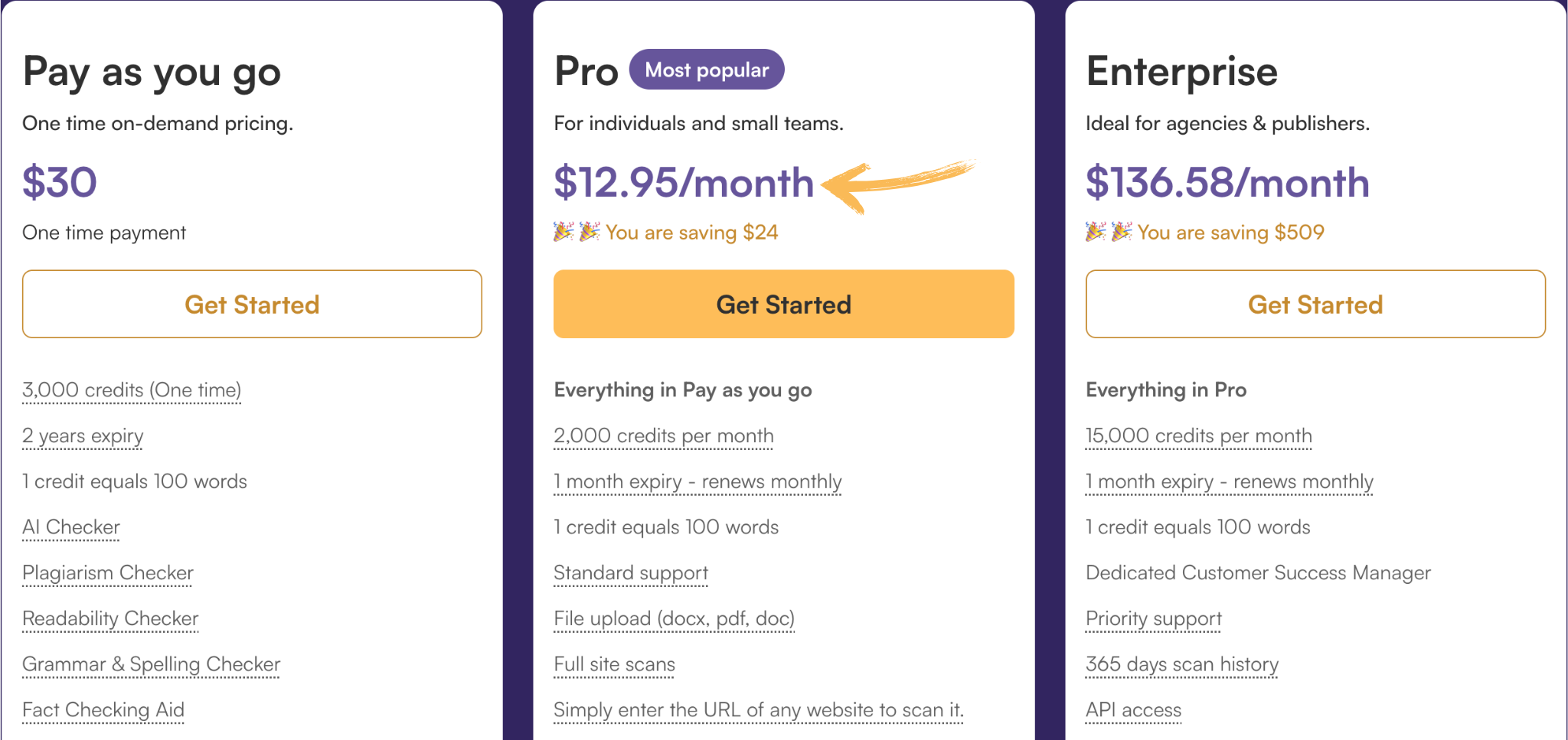The height and width of the screenshot is (740, 1568).
Task: Click the party popper emoji beside Pro savings
Action: pos(577,232)
